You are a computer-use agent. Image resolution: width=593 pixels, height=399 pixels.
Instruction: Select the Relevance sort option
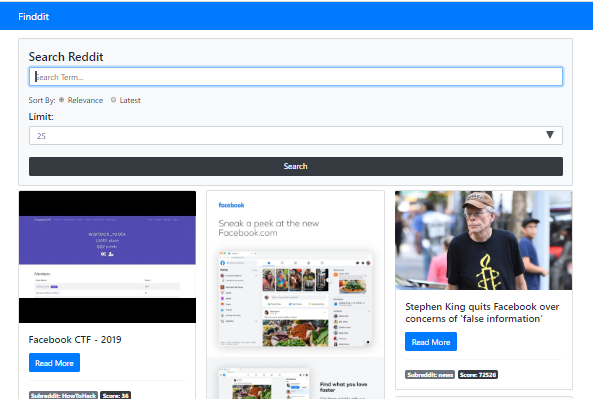tap(61, 100)
